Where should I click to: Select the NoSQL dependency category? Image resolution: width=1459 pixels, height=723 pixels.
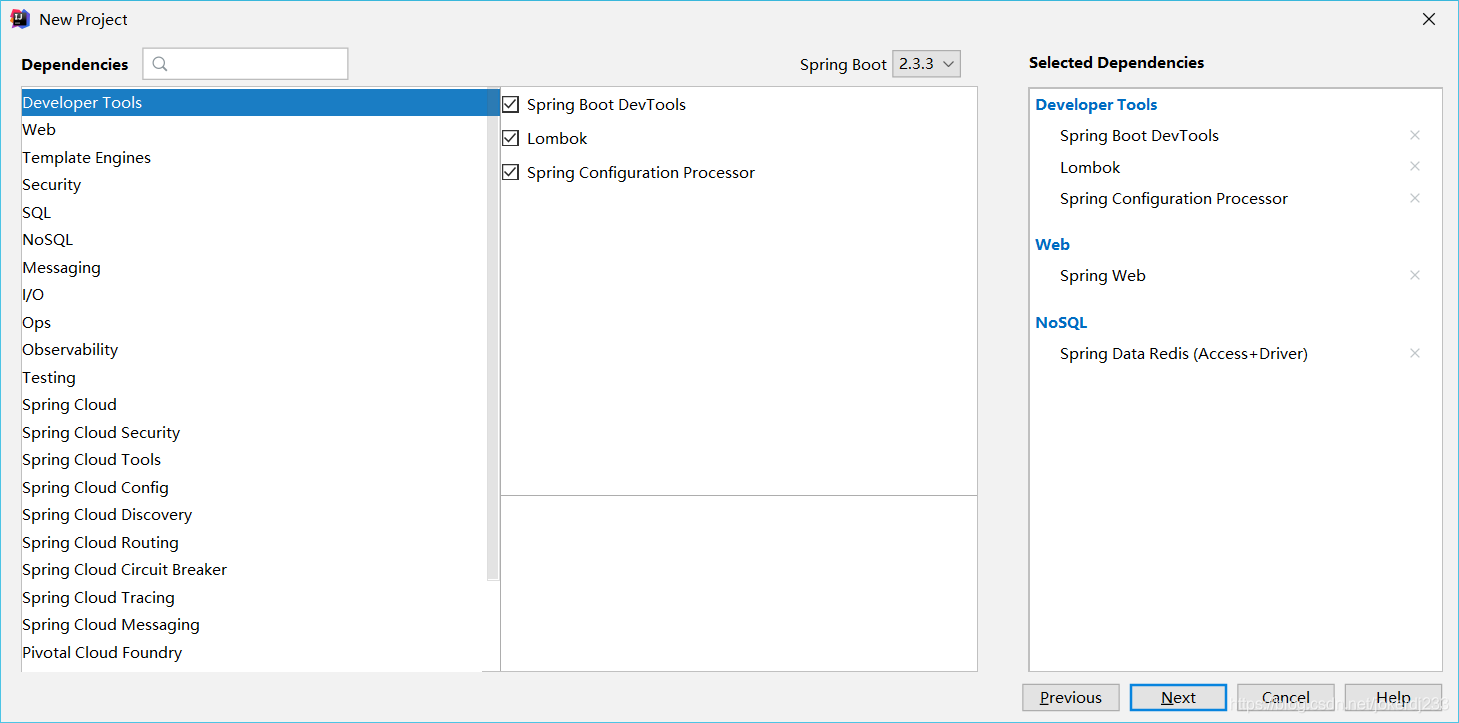click(x=47, y=240)
